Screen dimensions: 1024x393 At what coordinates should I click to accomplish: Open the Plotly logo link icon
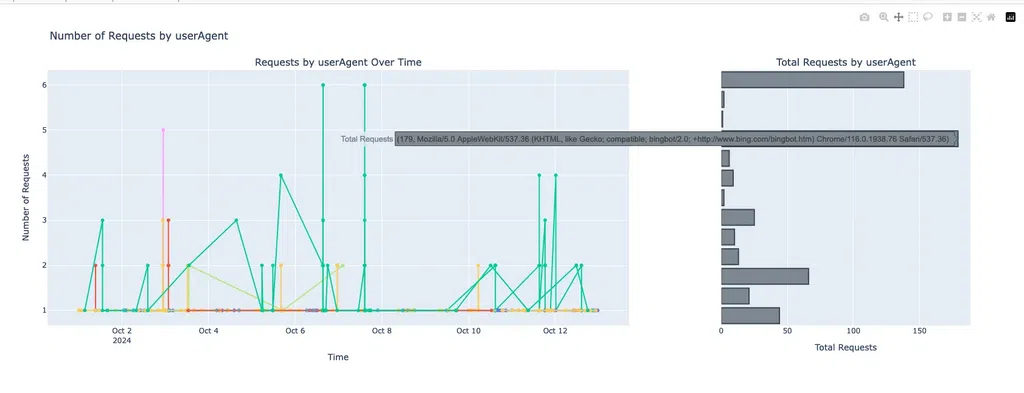1010,18
